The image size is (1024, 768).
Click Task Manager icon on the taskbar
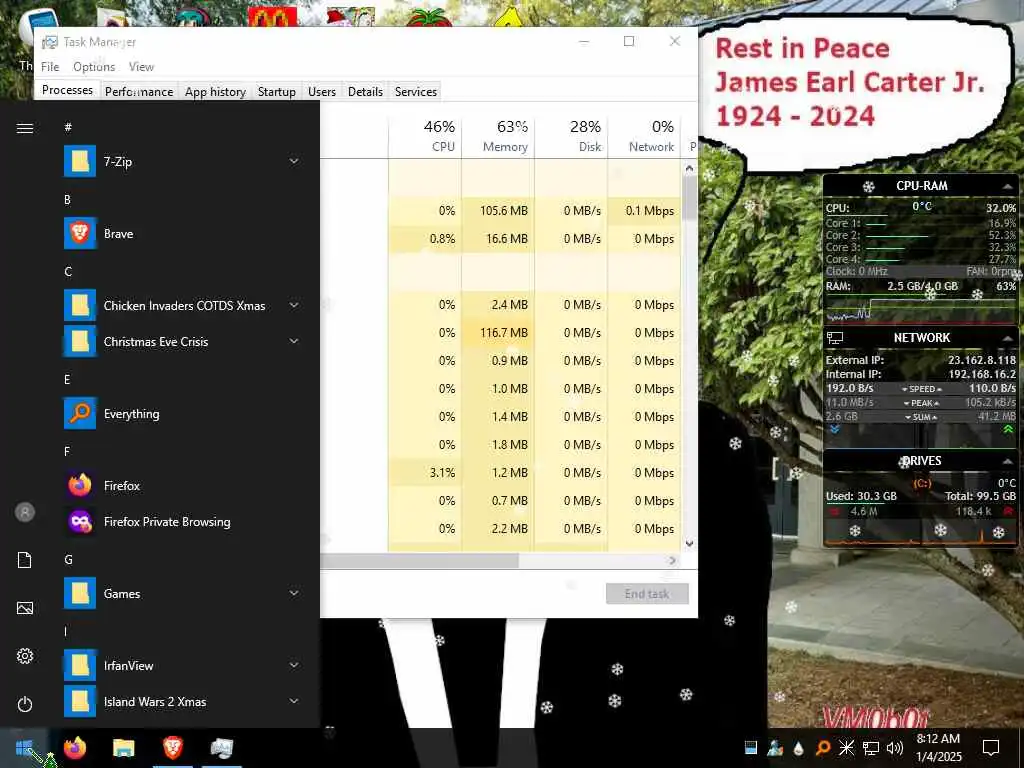(221, 748)
